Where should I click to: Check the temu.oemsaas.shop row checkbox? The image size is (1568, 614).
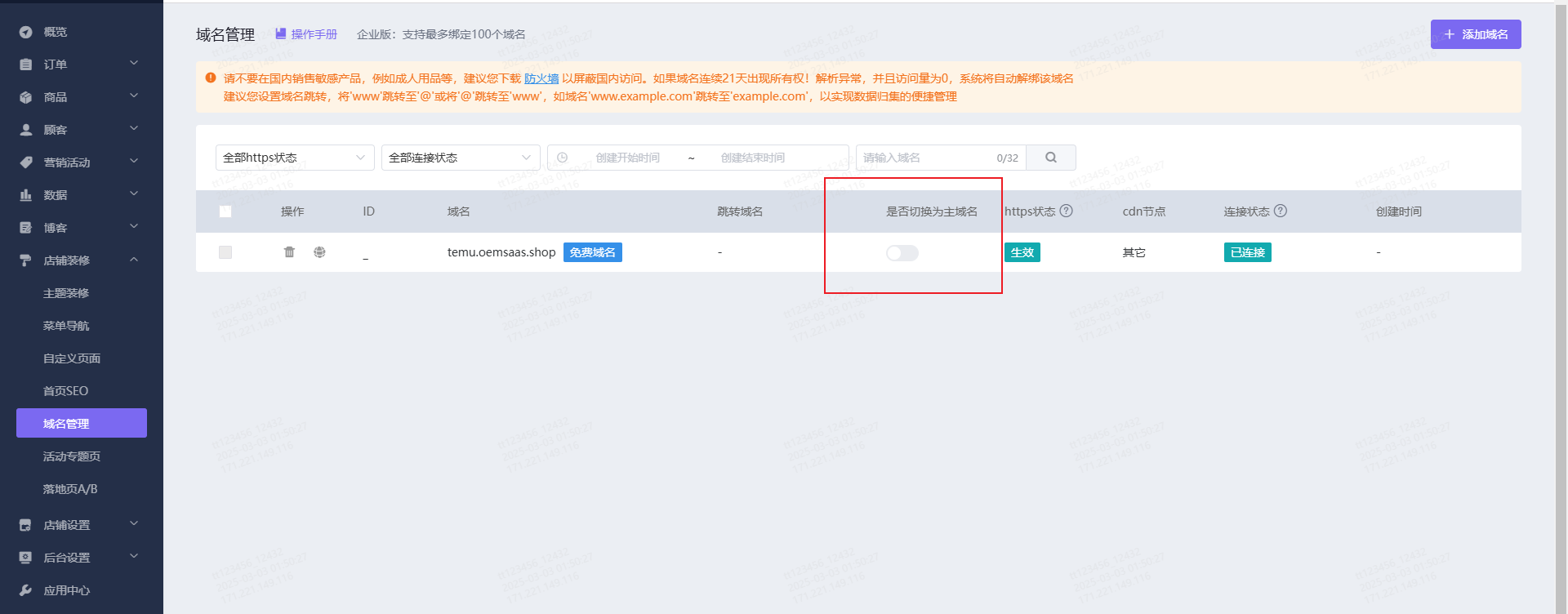click(225, 252)
